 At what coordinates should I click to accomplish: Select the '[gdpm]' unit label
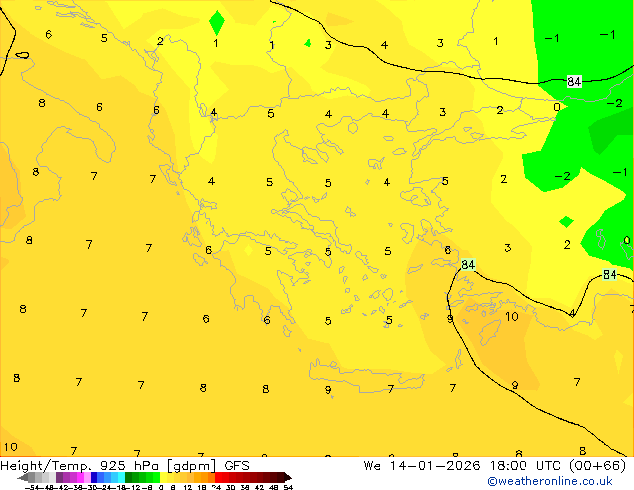coord(191,466)
